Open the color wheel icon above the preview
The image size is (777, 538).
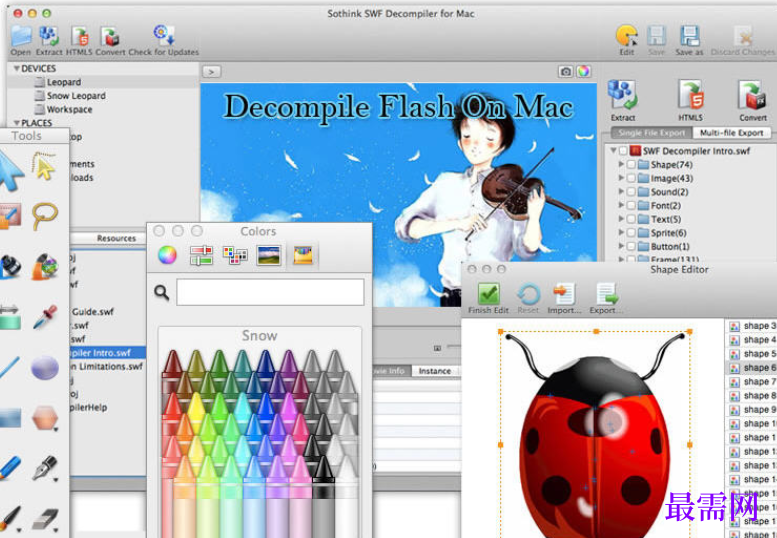584,71
